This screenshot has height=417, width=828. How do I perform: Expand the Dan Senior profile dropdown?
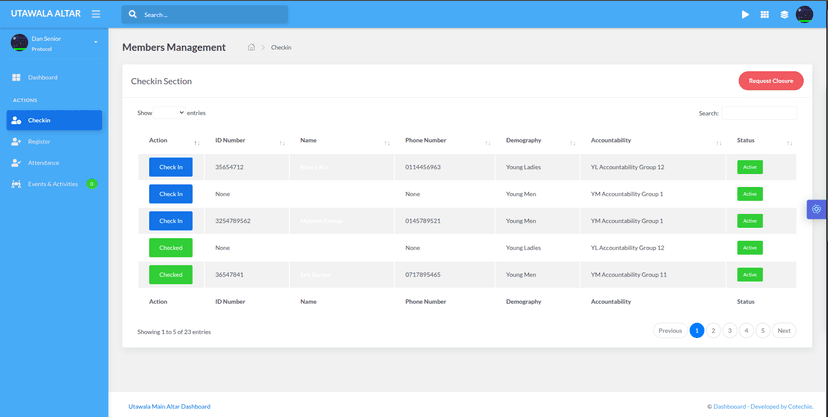(x=96, y=42)
